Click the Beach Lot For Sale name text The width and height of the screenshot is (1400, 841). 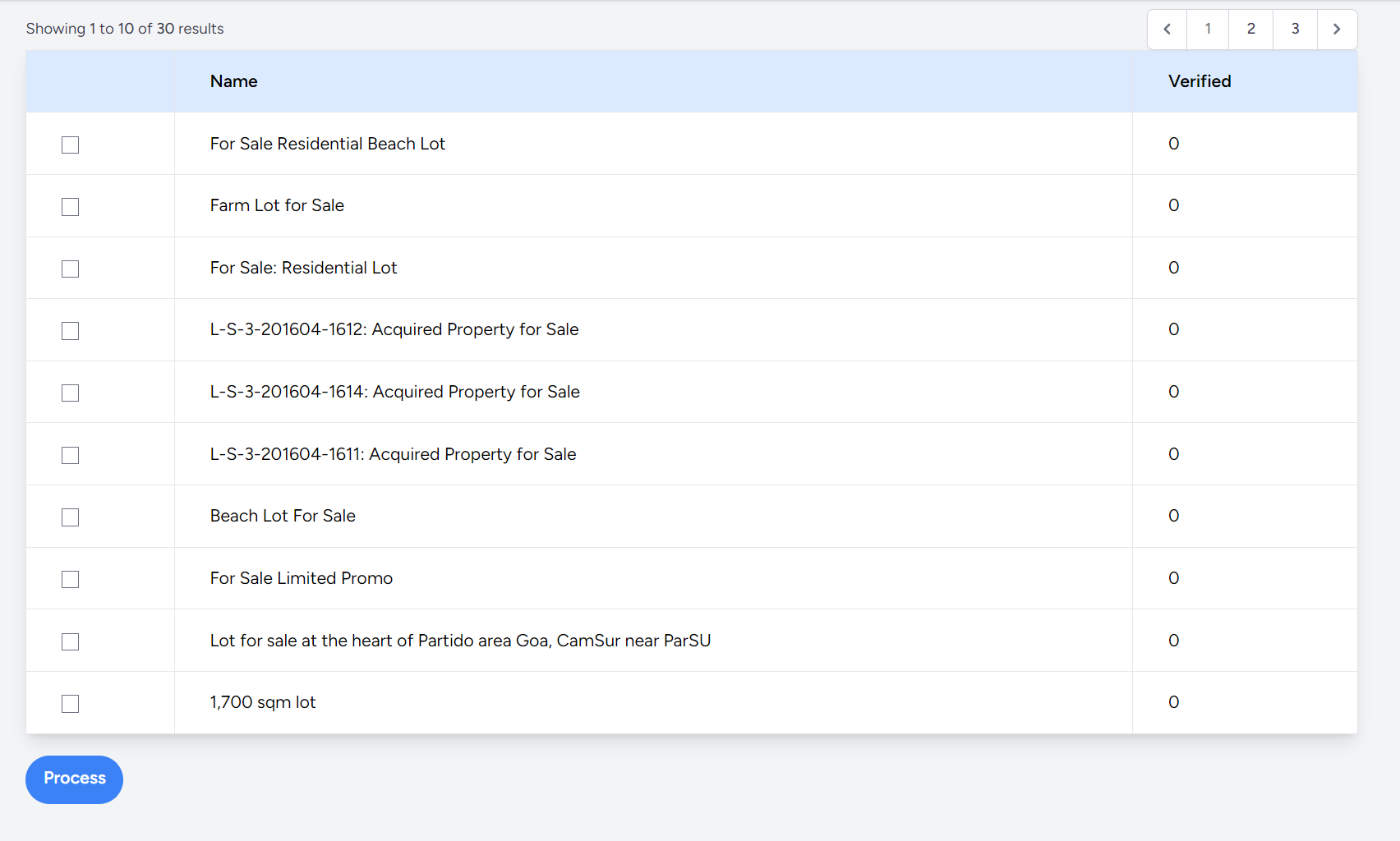283,516
